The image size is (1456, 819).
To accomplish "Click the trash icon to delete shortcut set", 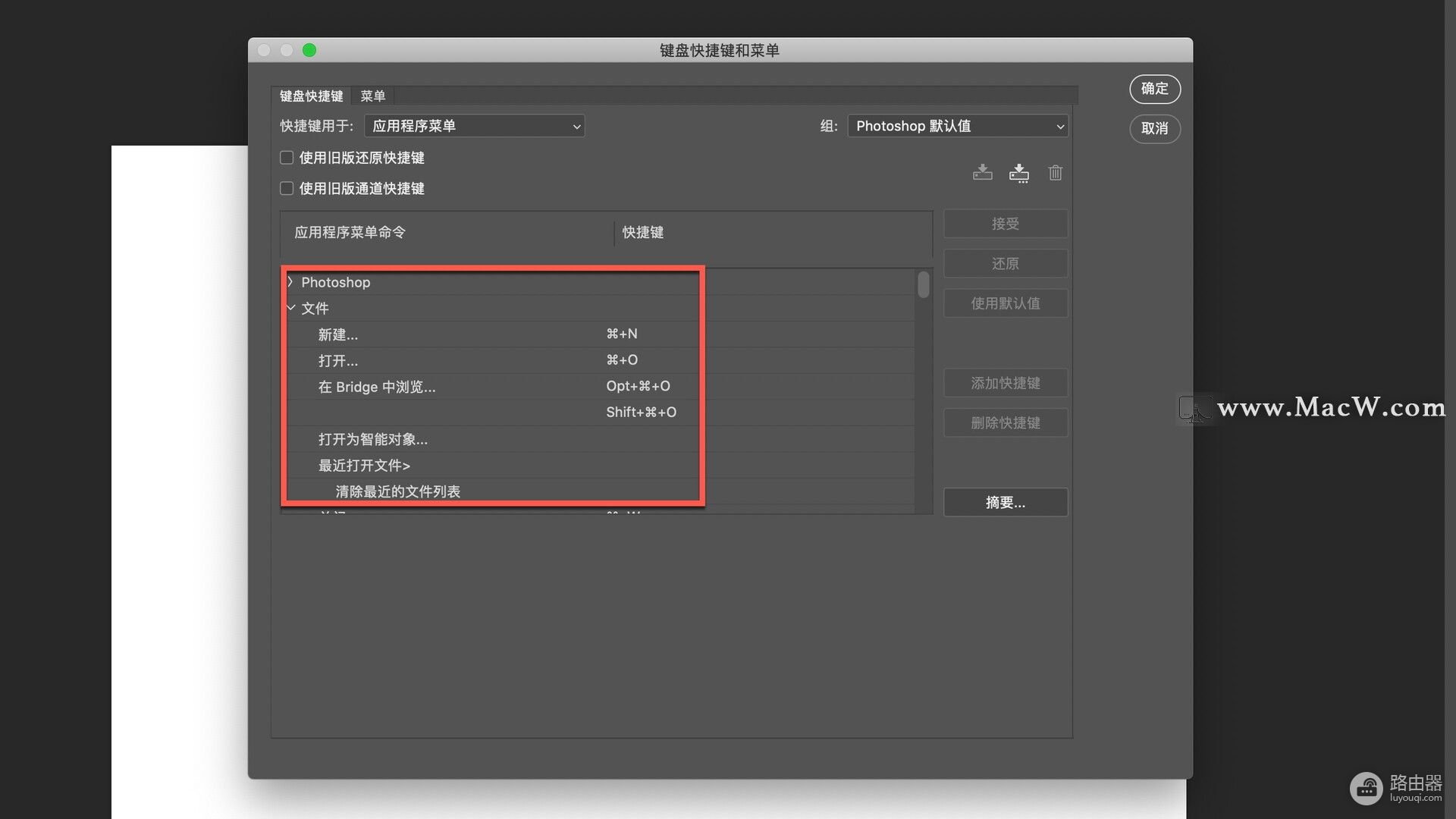I will (1055, 173).
